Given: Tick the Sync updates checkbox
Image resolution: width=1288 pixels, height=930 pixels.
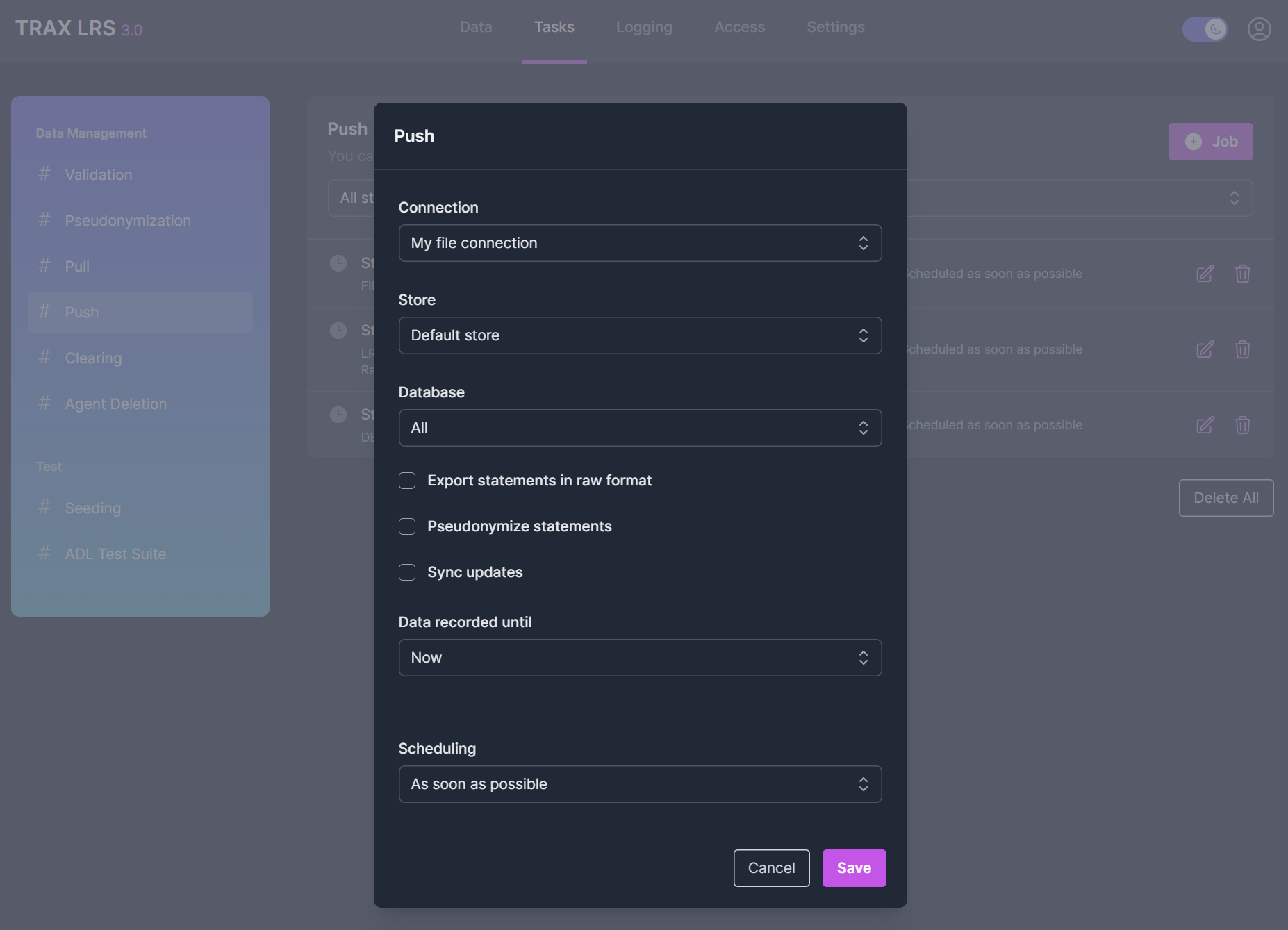Looking at the screenshot, I should 407,572.
